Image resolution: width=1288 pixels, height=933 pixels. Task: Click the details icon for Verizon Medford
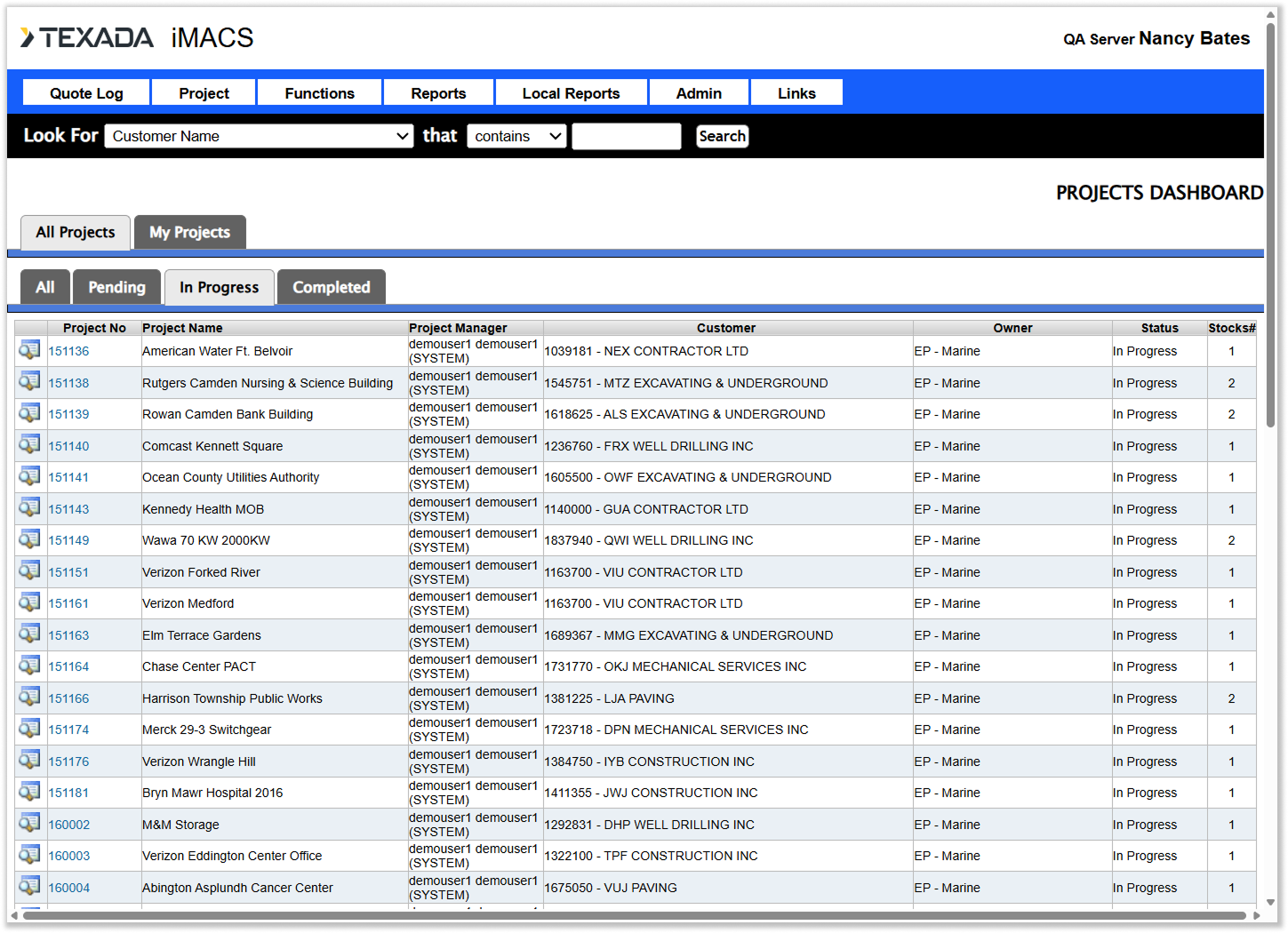tap(29, 602)
